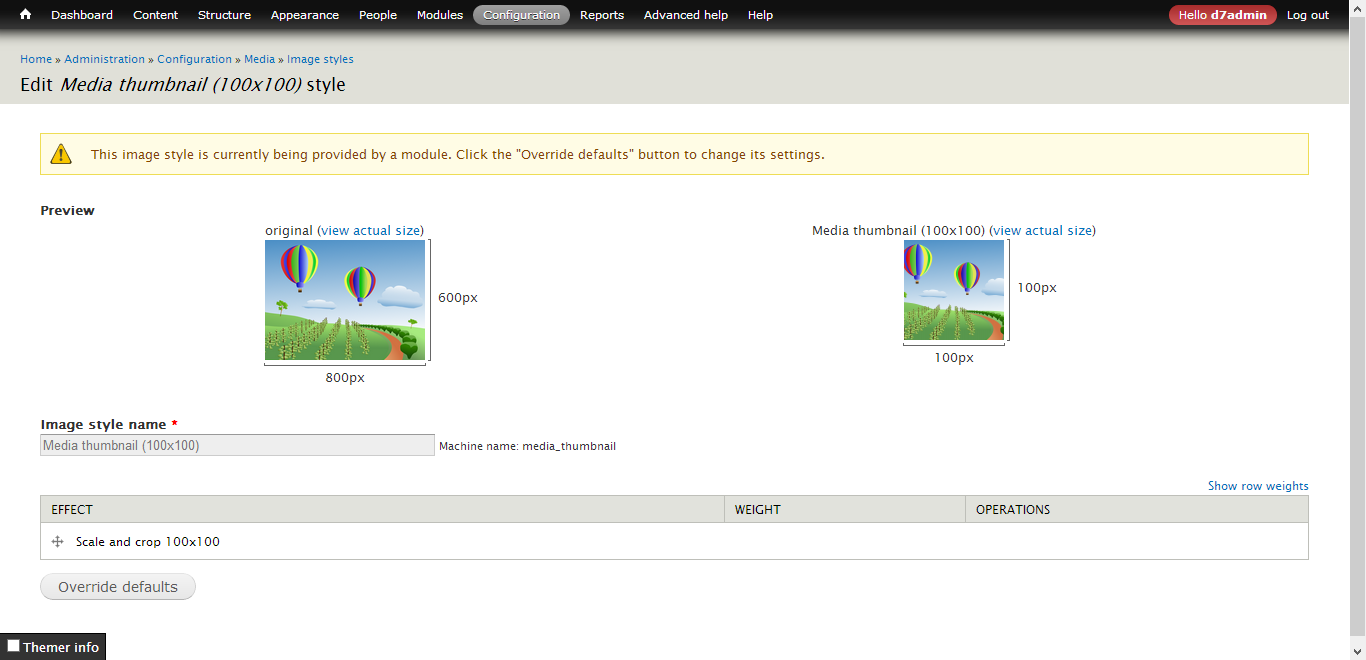Open the Modules menu item
The image size is (1366, 660).
click(x=440, y=15)
